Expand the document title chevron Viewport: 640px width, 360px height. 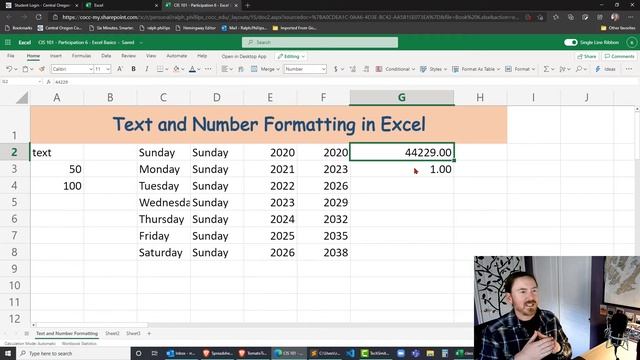(141, 42)
